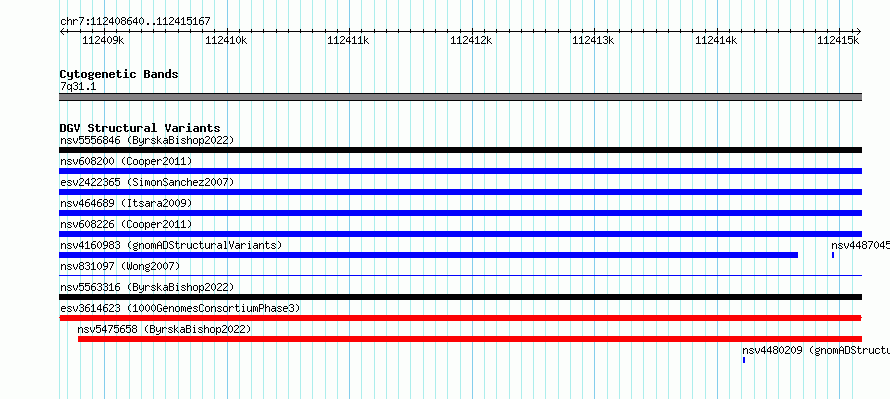Click the nsv5556846 (ByrskaBishop2022) label
The width and height of the screenshot is (890, 399).
147,140
